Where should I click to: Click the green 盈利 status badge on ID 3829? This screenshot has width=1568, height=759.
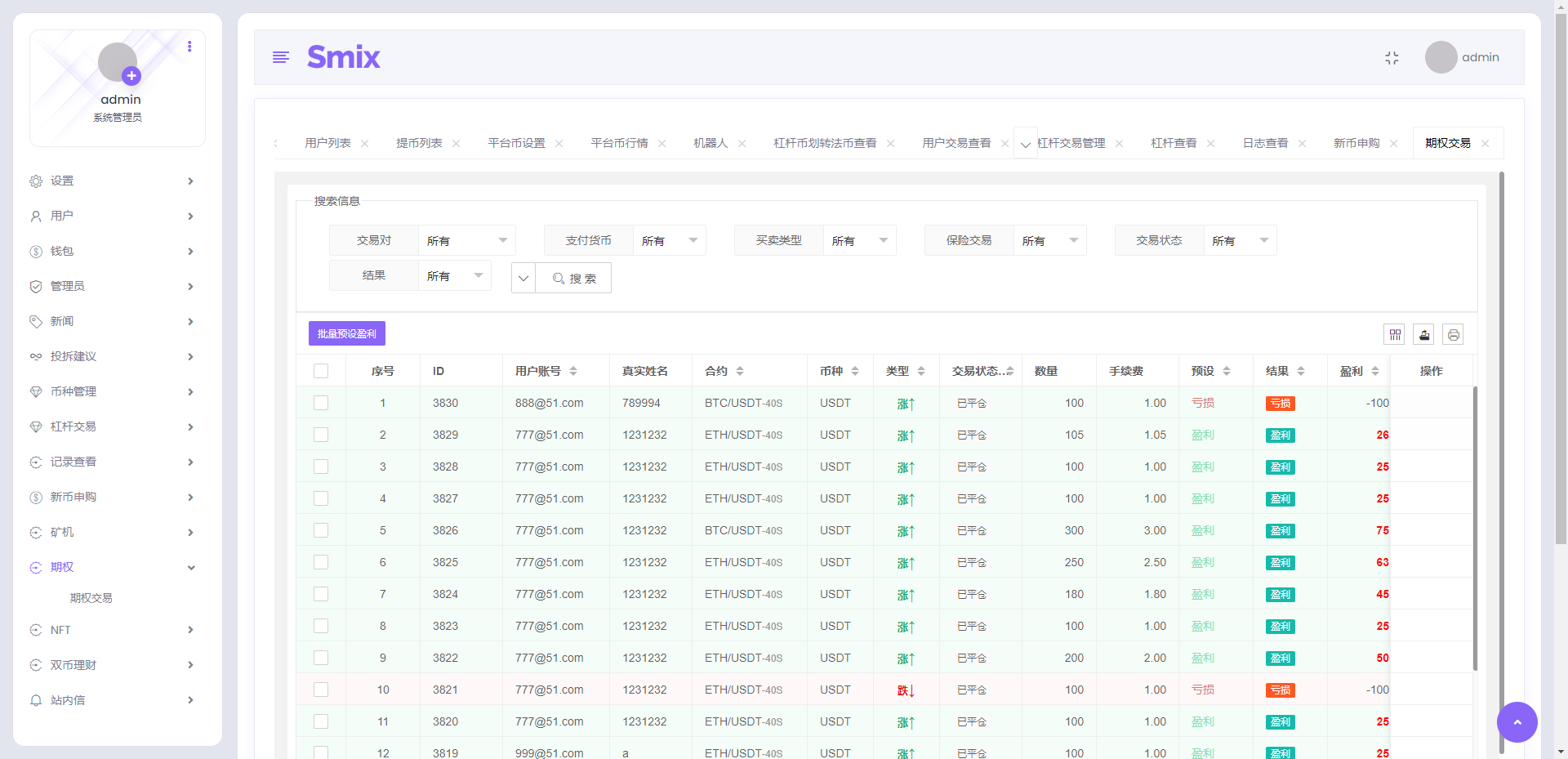pyautogui.click(x=1280, y=435)
